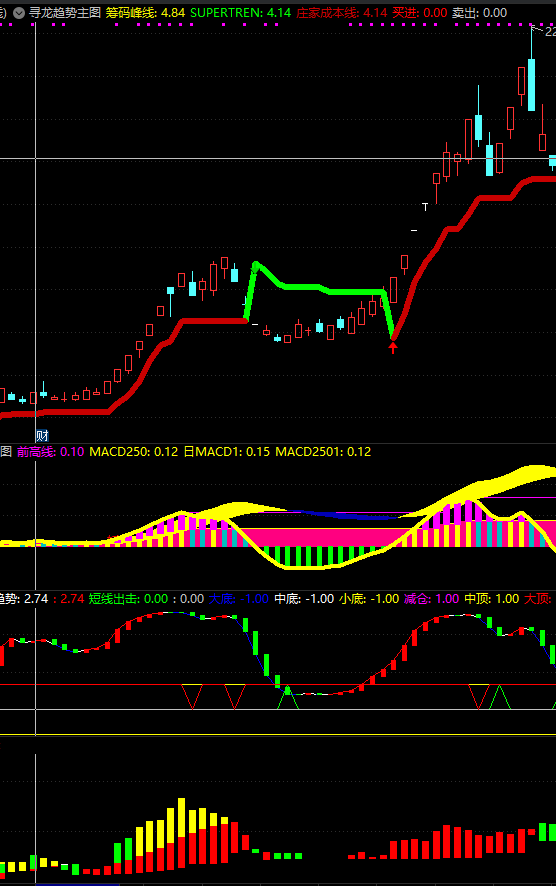Click the MACD2501 0.12 legend label
This screenshot has height=886, width=556.
click(x=323, y=451)
